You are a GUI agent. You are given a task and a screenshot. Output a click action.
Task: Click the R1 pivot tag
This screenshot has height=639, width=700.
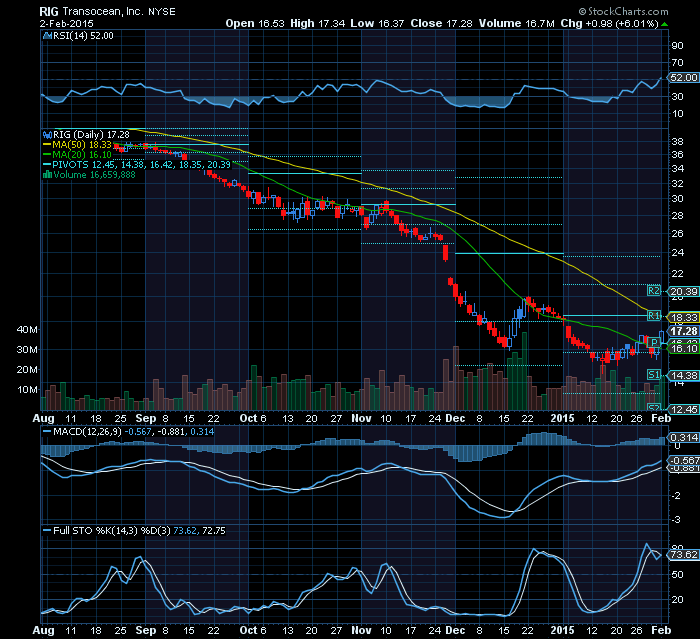[x=654, y=316]
